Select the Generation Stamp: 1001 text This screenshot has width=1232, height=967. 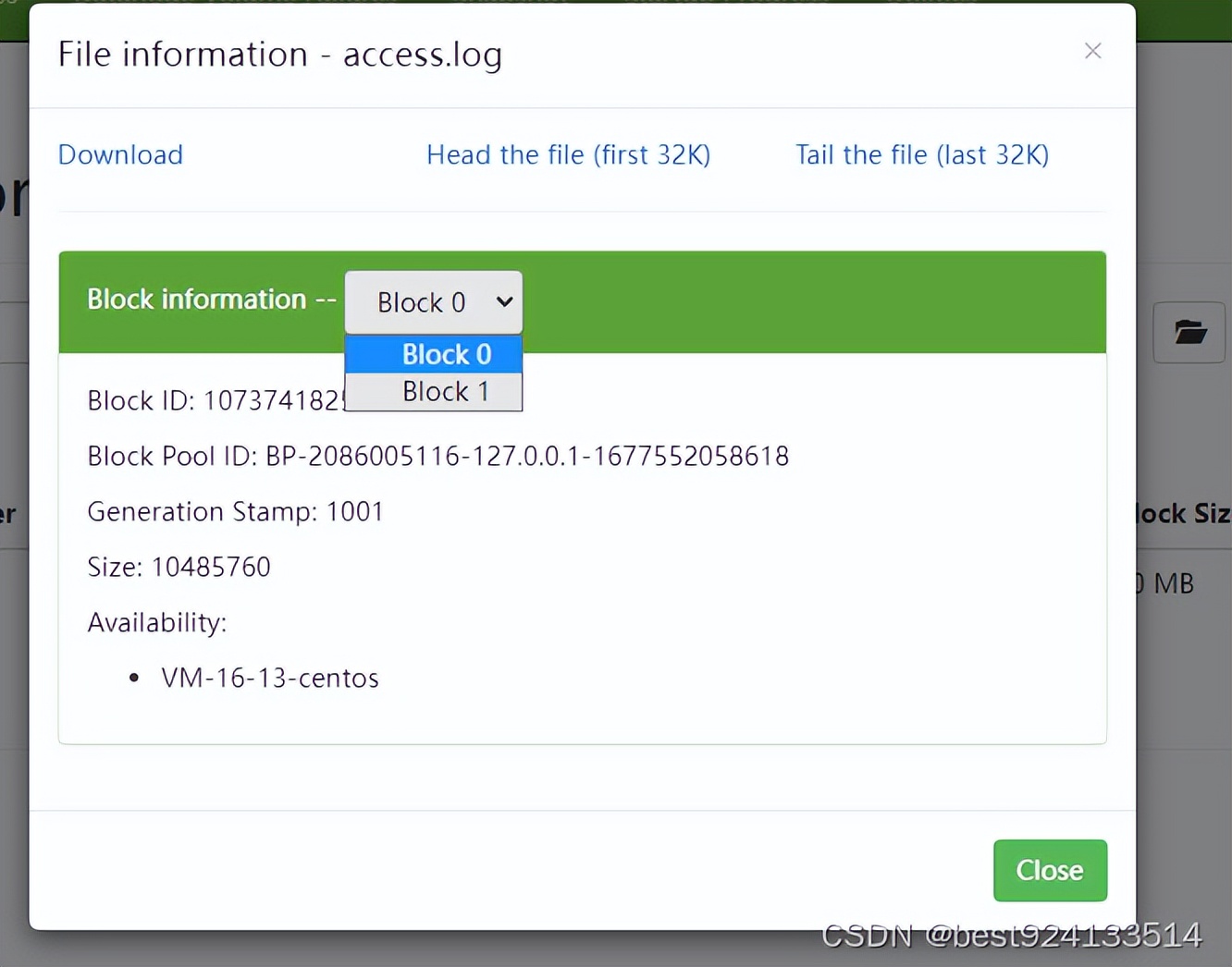pos(235,511)
